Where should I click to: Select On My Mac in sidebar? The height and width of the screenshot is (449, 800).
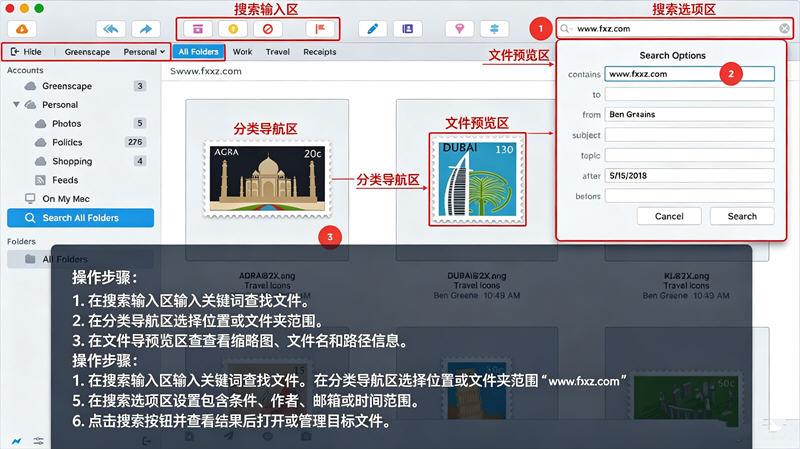coord(81,199)
